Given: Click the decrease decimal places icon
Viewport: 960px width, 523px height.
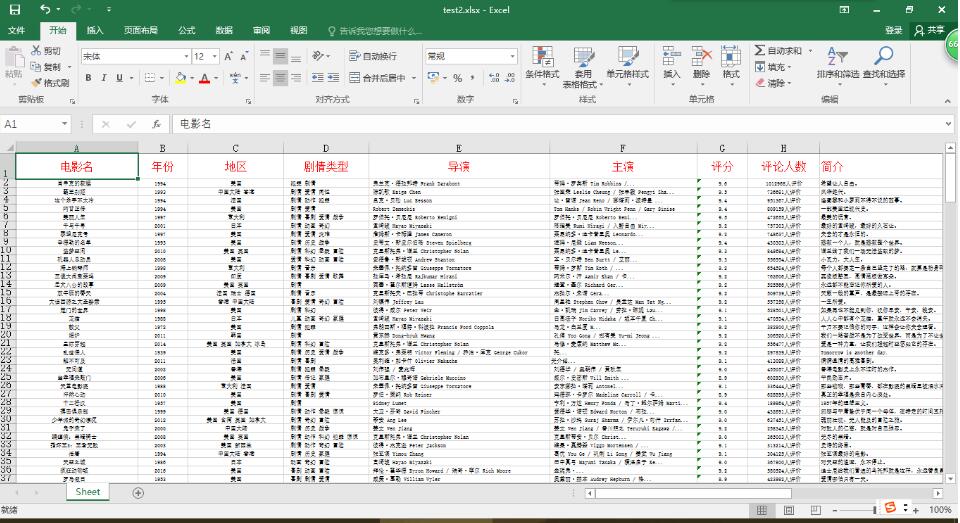Looking at the screenshot, I should pyautogui.click(x=510, y=78).
